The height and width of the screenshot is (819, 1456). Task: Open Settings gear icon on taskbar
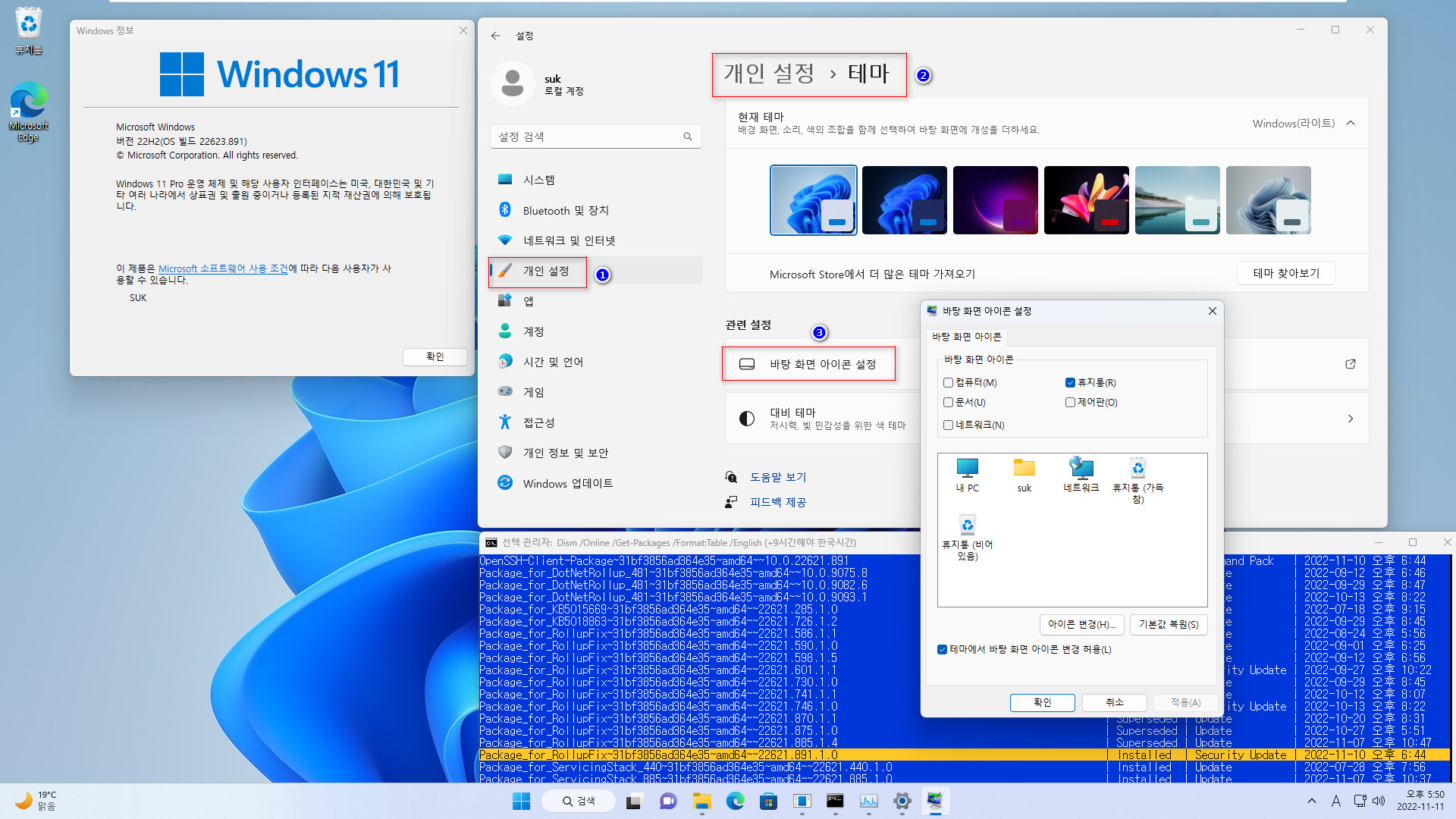pos(902,801)
